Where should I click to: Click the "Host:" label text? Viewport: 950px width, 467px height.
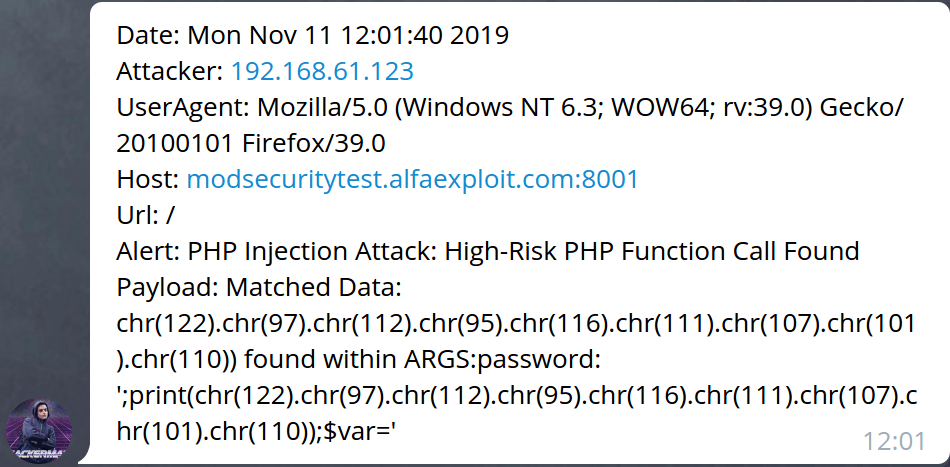tap(148, 180)
